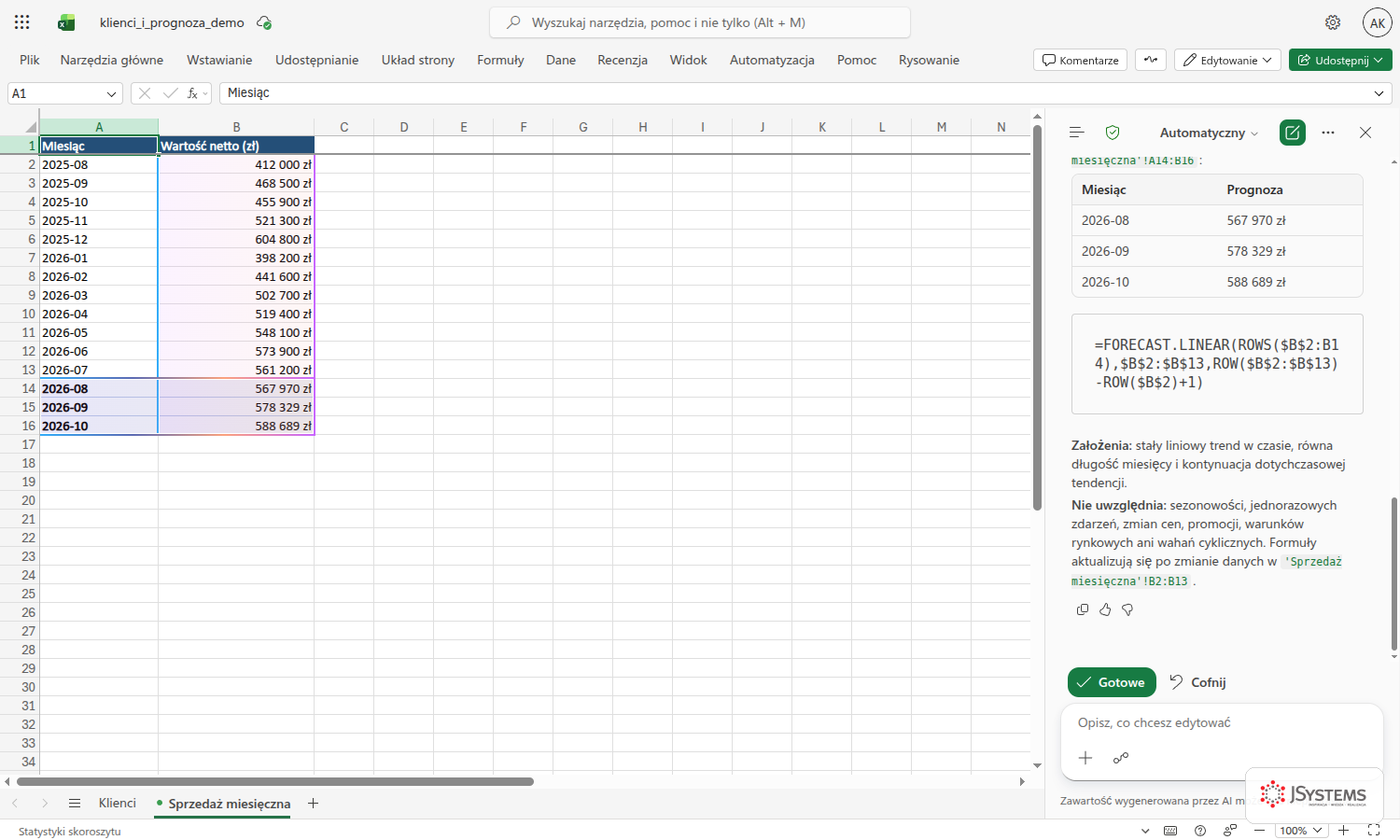Image resolution: width=1400 pixels, height=840 pixels.
Task: Click the green shield icon in pane
Action: click(1112, 133)
